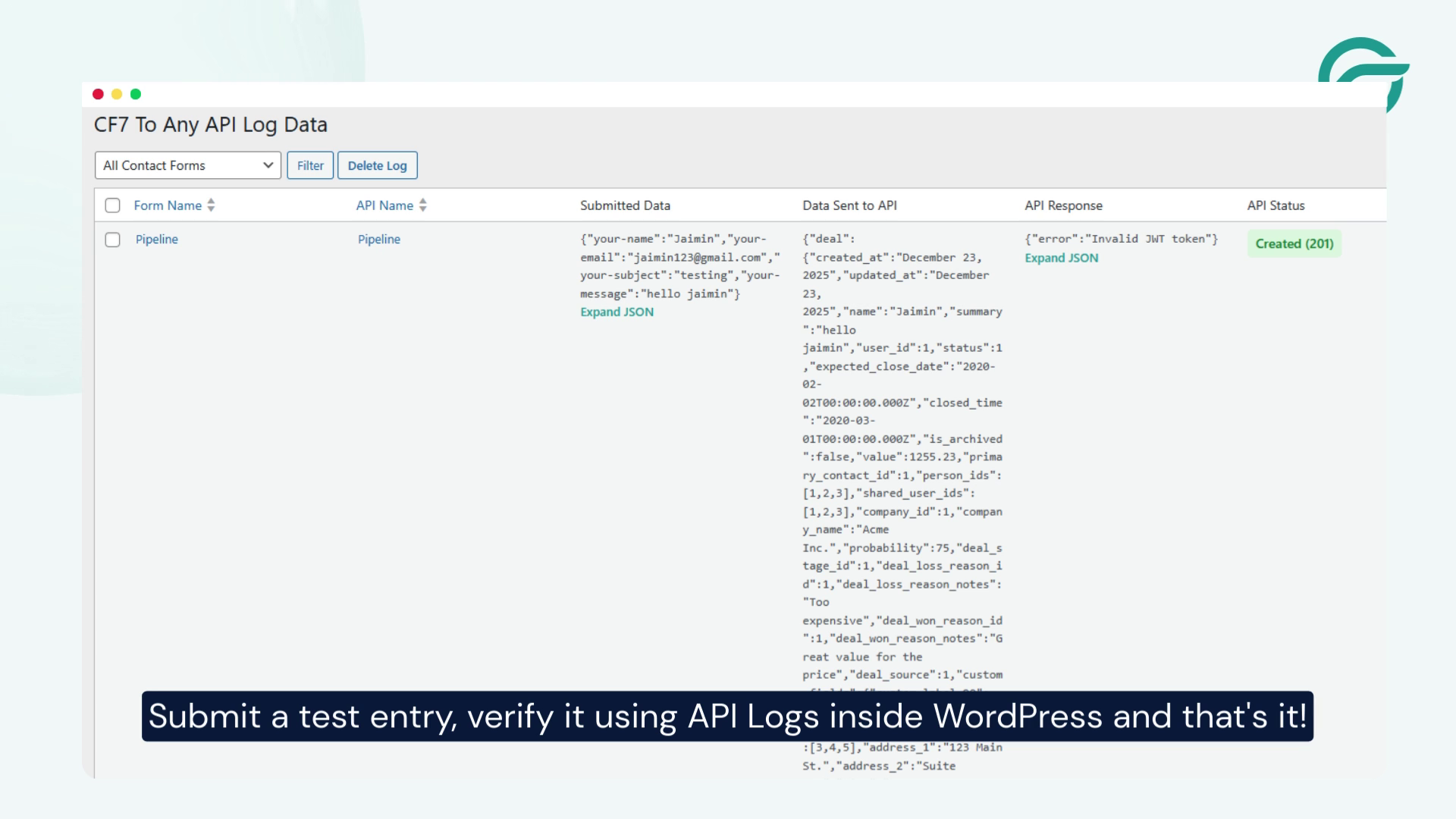This screenshot has width=1456, height=819.
Task: Click the Created (201) status badge
Action: (x=1294, y=243)
